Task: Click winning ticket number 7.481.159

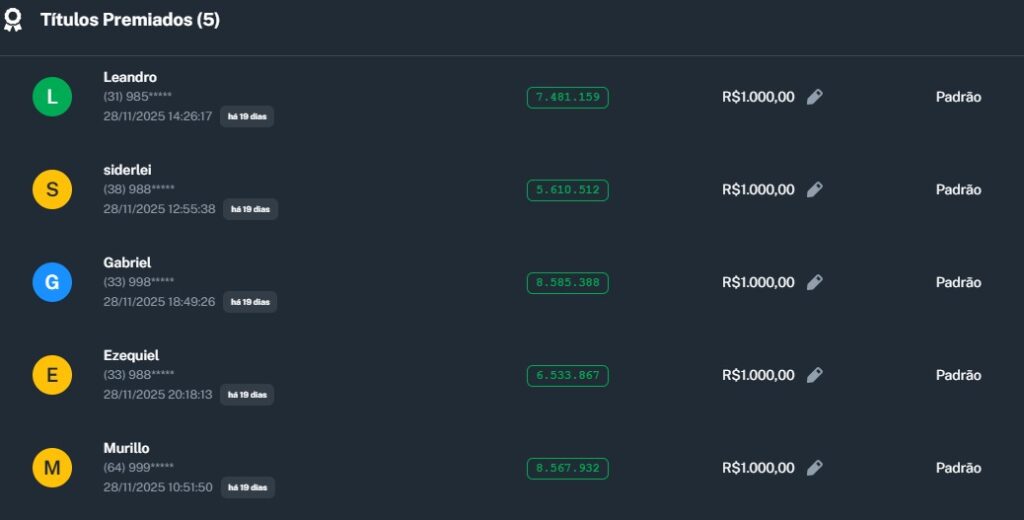Action: (567, 97)
